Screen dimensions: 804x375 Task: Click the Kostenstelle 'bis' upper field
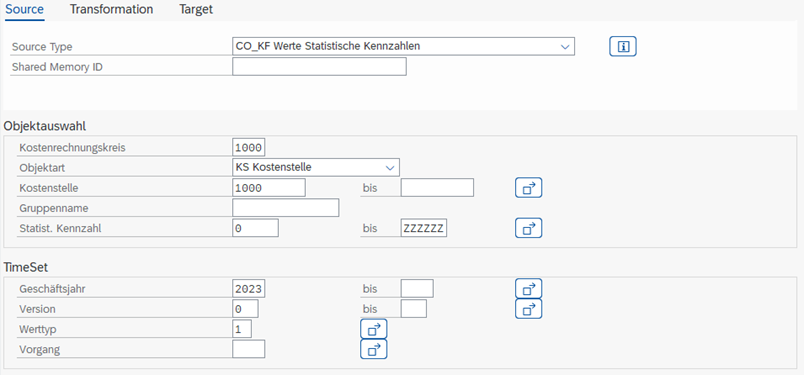click(x=437, y=188)
